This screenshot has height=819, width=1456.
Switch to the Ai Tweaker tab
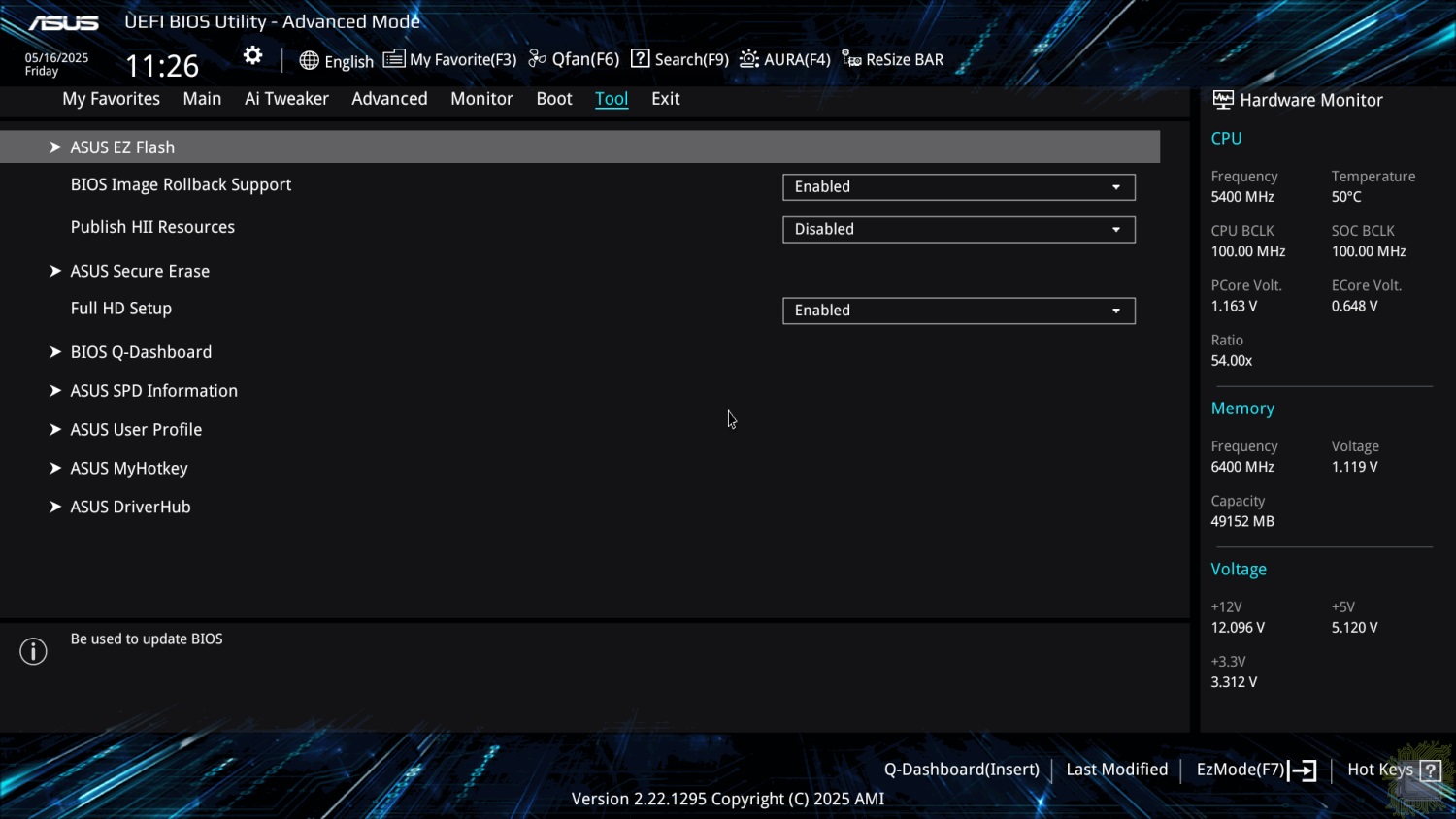click(x=286, y=99)
